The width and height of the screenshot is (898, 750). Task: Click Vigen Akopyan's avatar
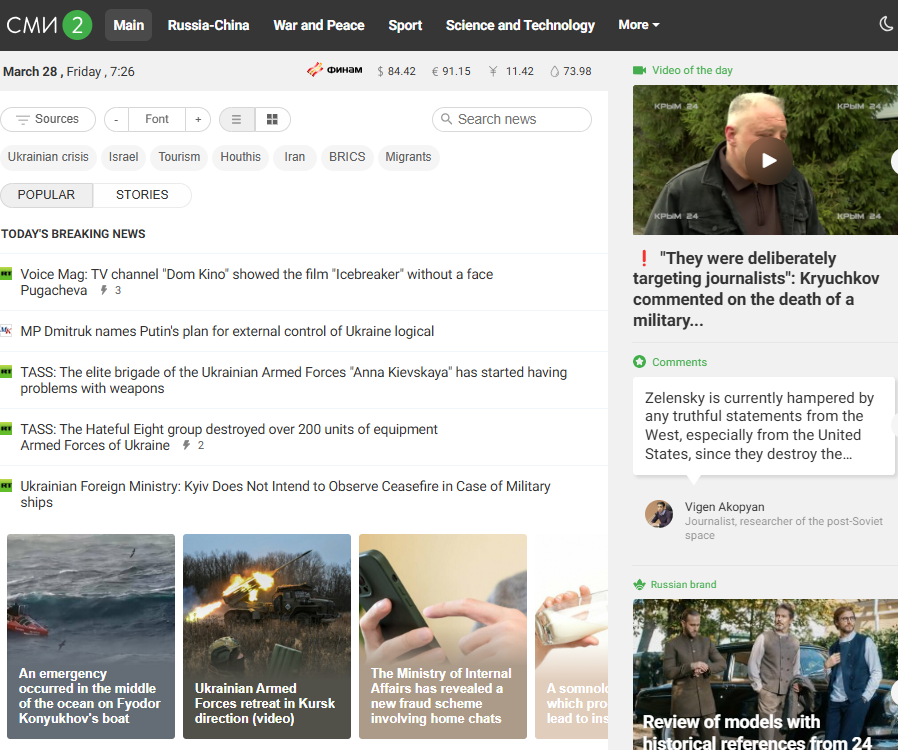pos(659,514)
